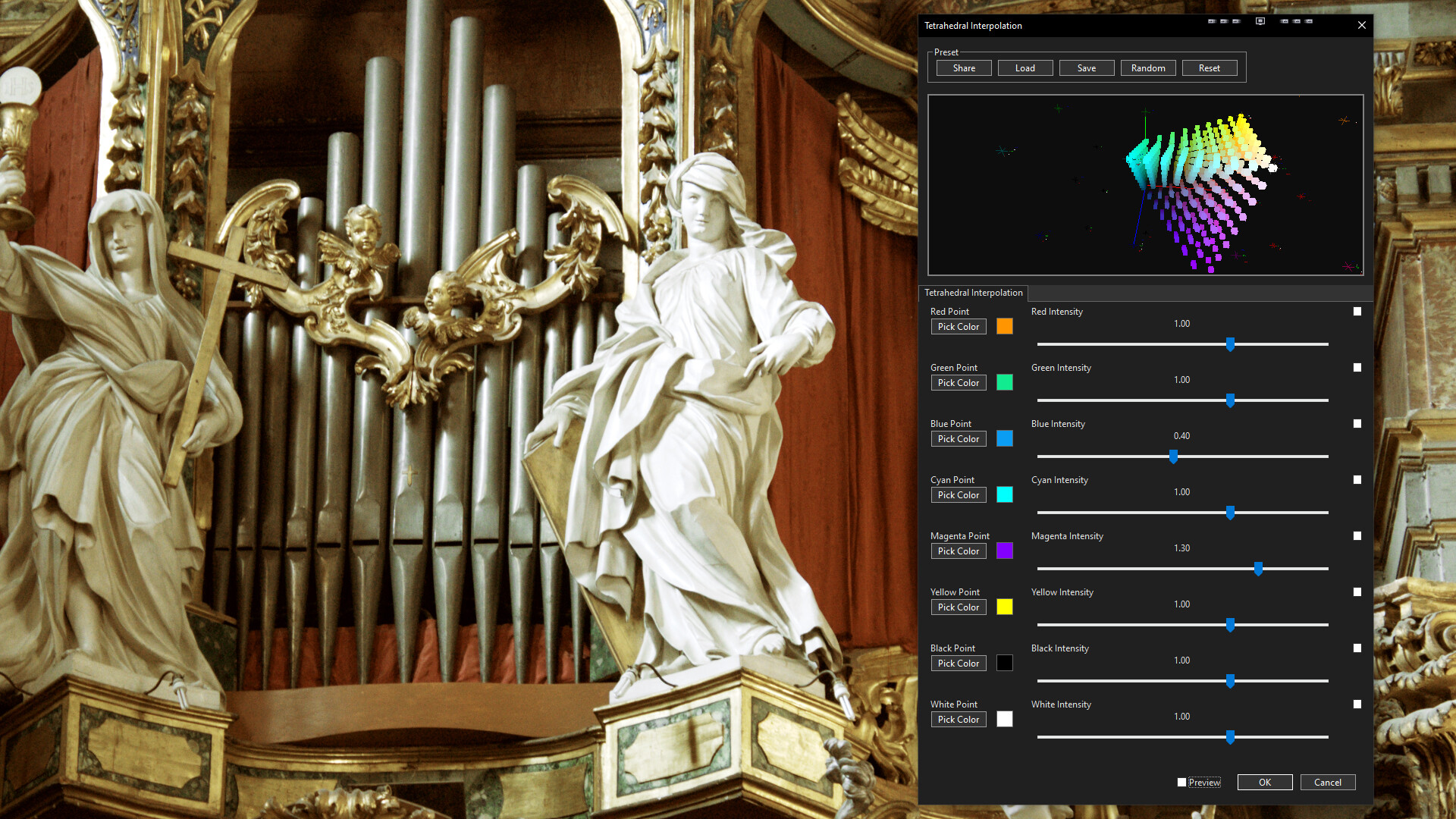Click Pick Color under Yellow Point

(x=959, y=607)
